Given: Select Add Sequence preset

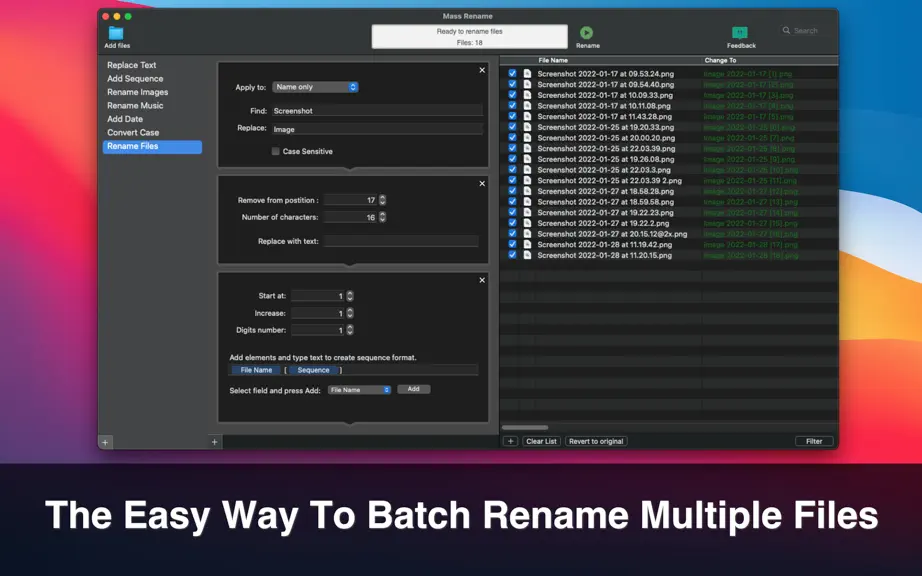Looking at the screenshot, I should 135,79.
